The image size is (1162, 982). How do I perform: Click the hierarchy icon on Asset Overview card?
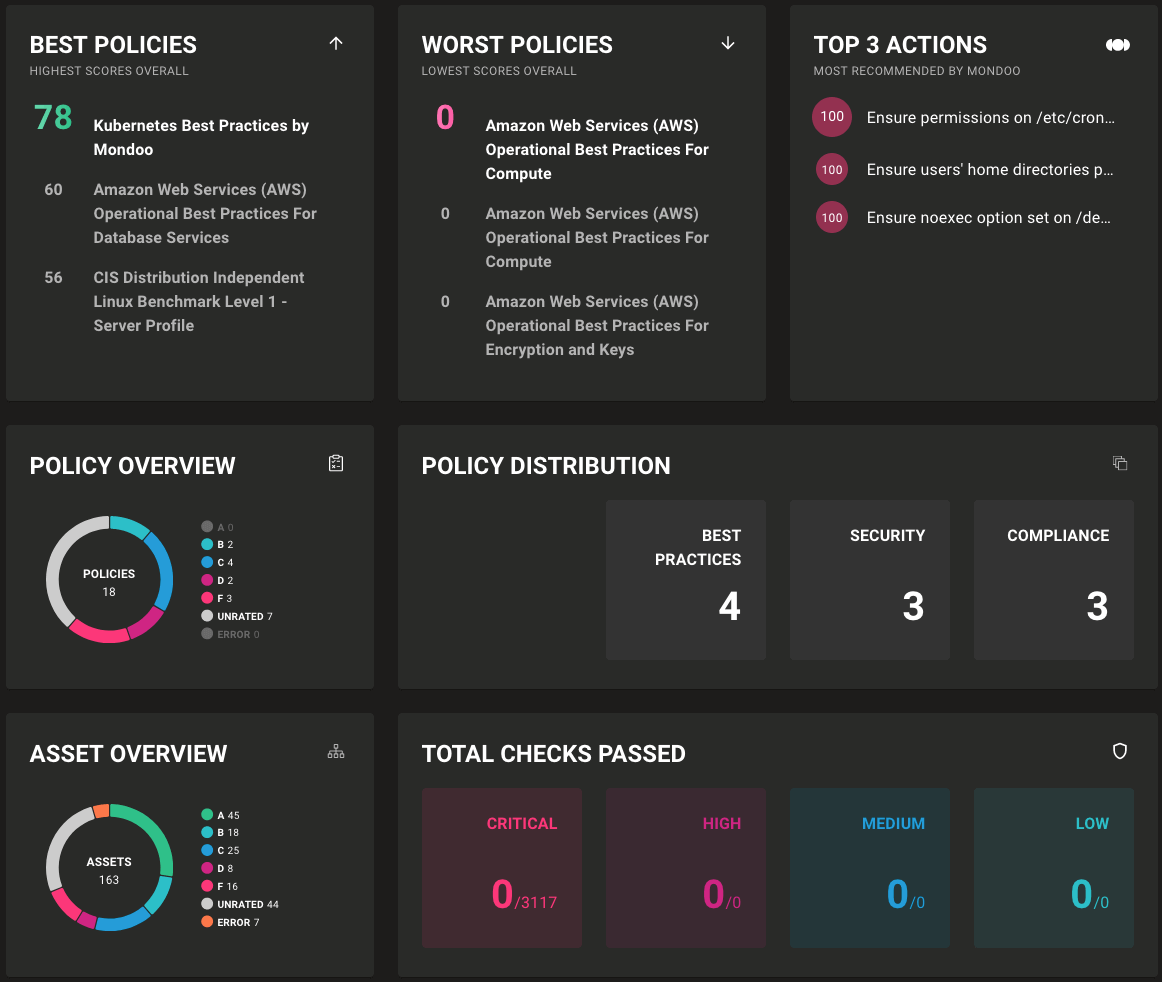(x=335, y=750)
